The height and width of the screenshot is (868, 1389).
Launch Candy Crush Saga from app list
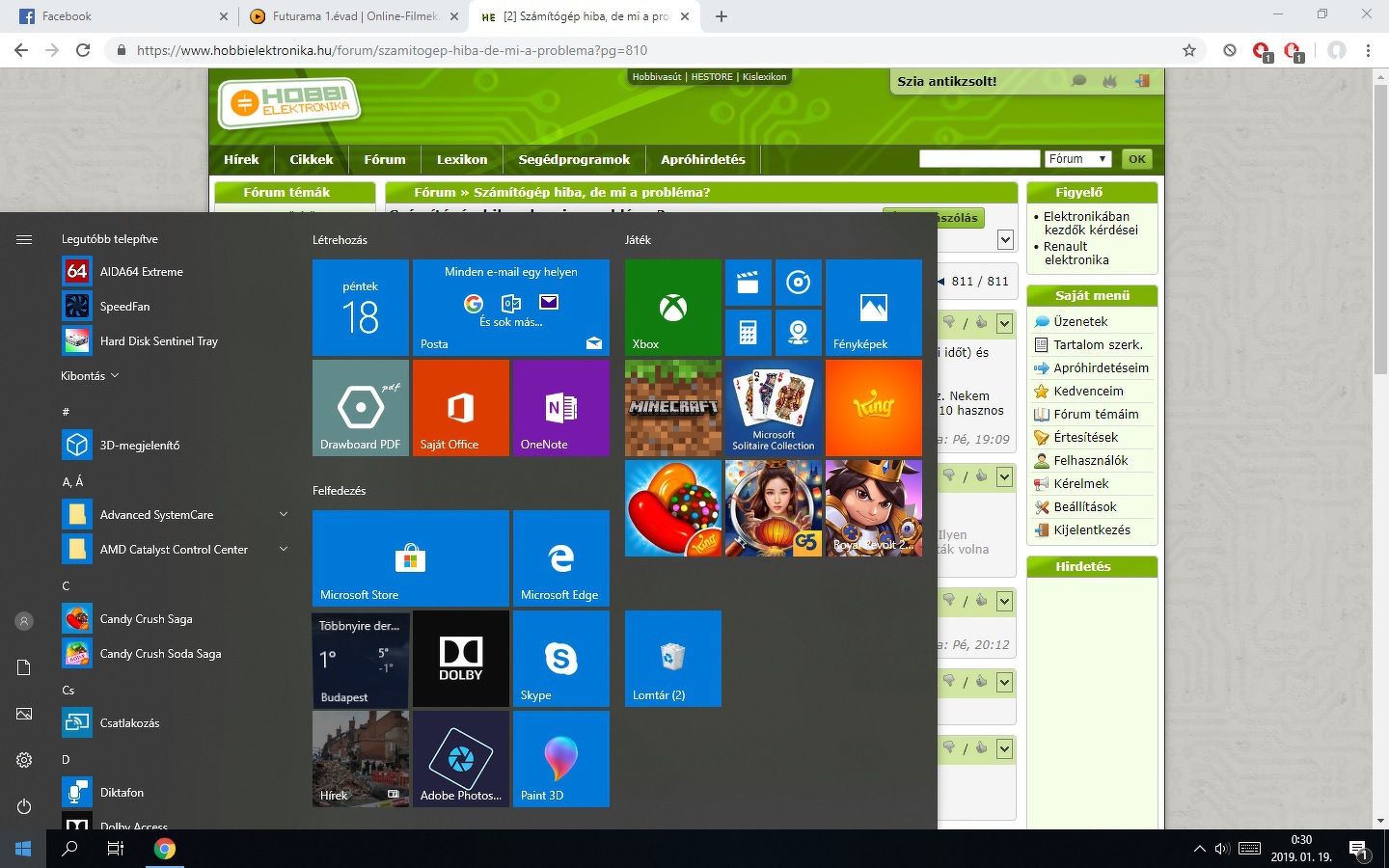(174, 619)
